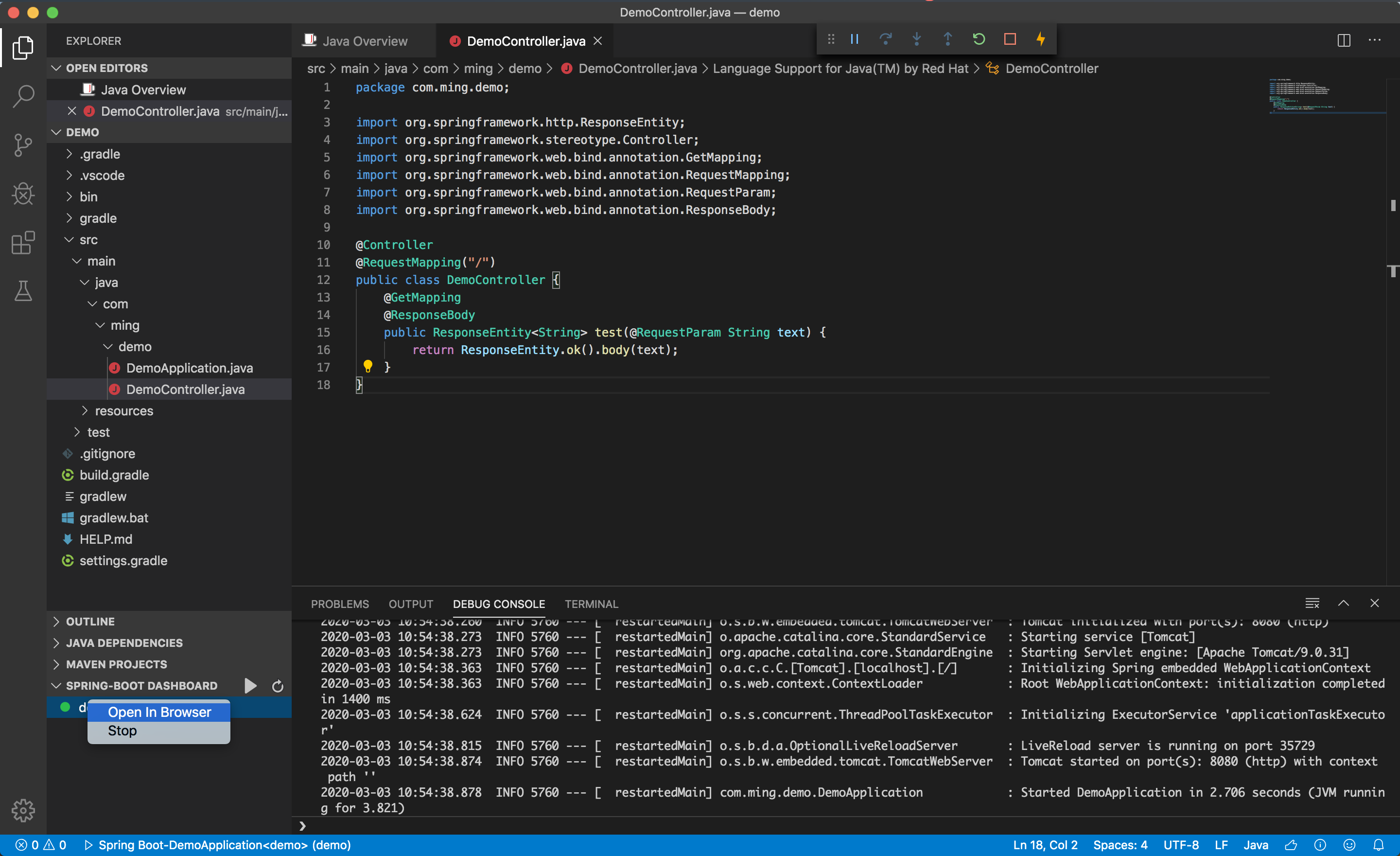1400x856 pixels.
Task: Grab the debug toolbar drag handle
Action: (x=831, y=39)
